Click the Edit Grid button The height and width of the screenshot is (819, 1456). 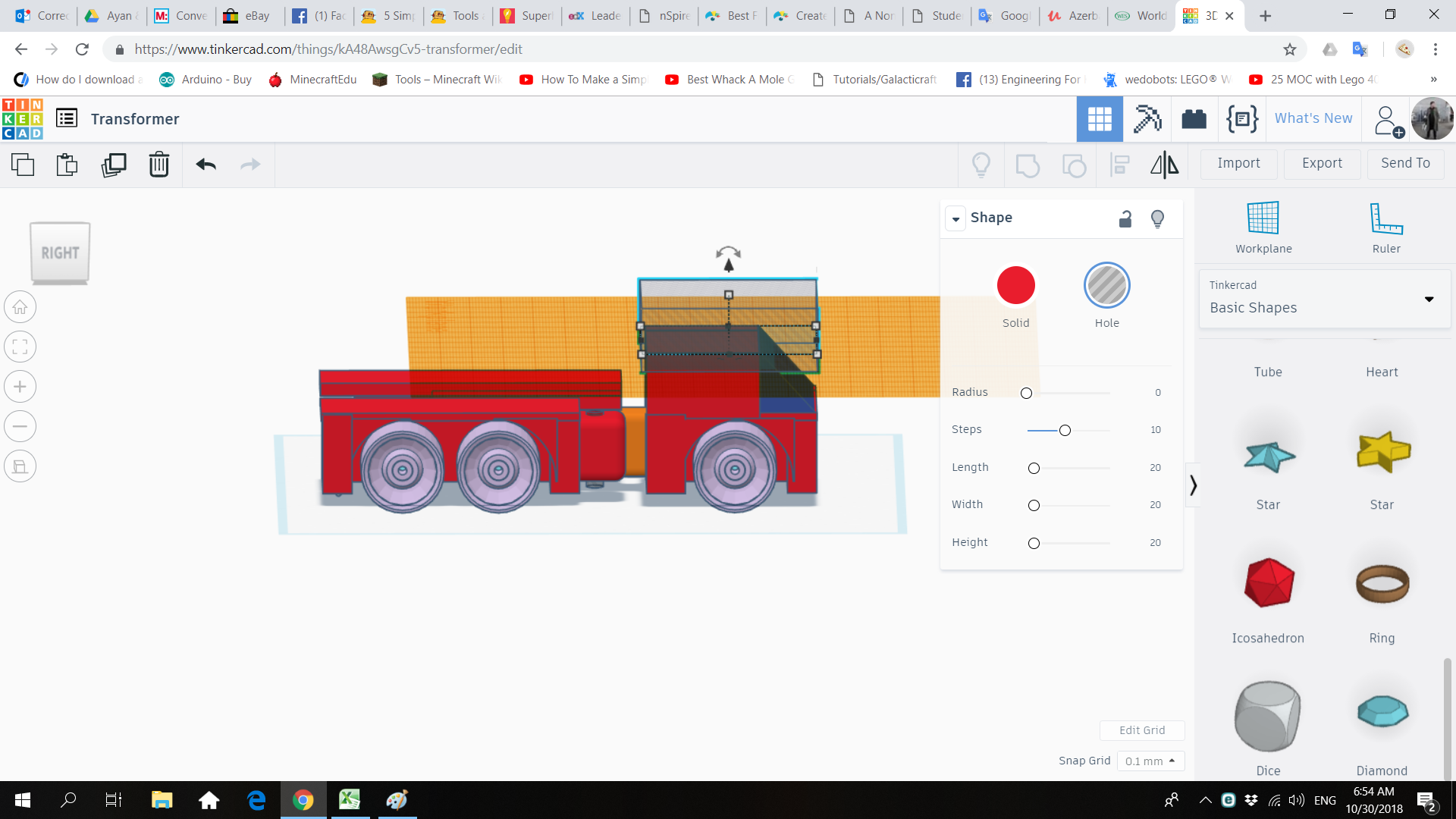(x=1141, y=730)
